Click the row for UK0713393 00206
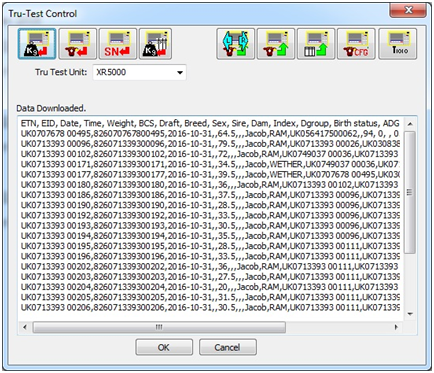The height and width of the screenshot is (373, 434). 210,307
